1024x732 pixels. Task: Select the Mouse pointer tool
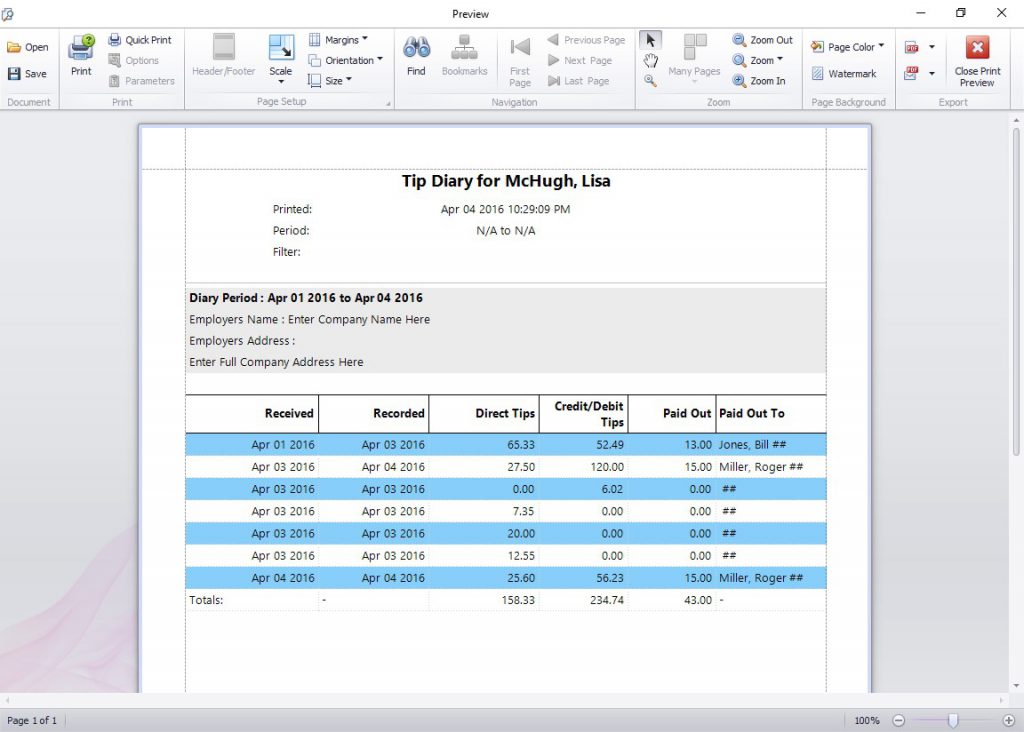pyautogui.click(x=651, y=39)
